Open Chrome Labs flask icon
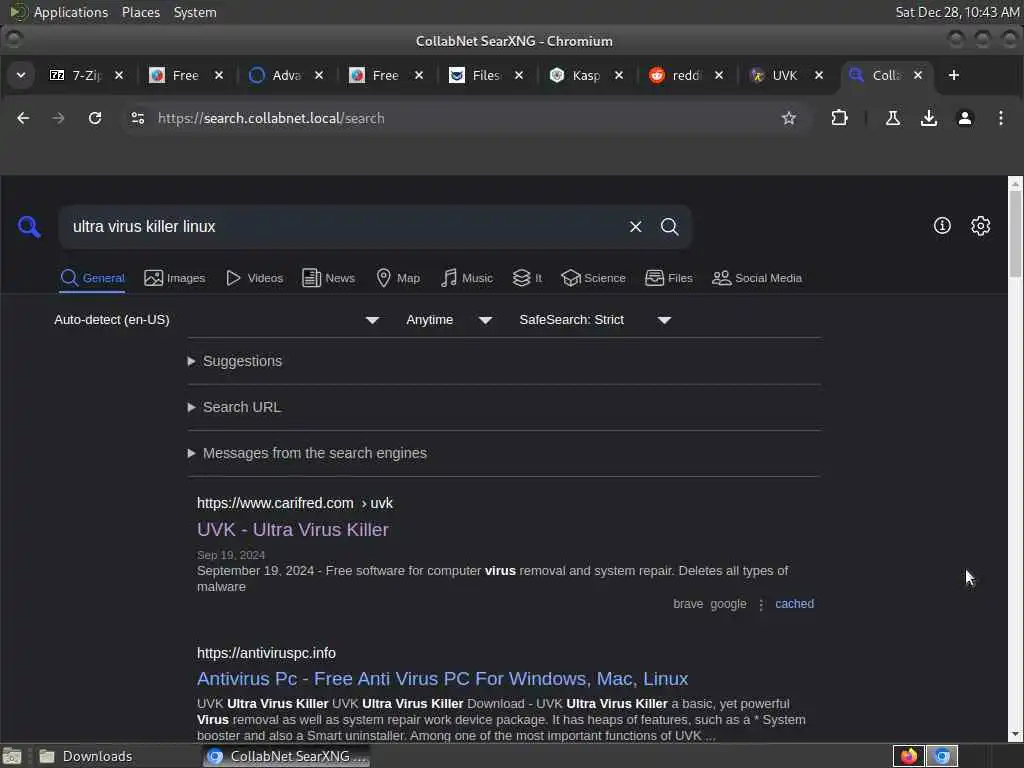The width and height of the screenshot is (1024, 768). [x=893, y=118]
